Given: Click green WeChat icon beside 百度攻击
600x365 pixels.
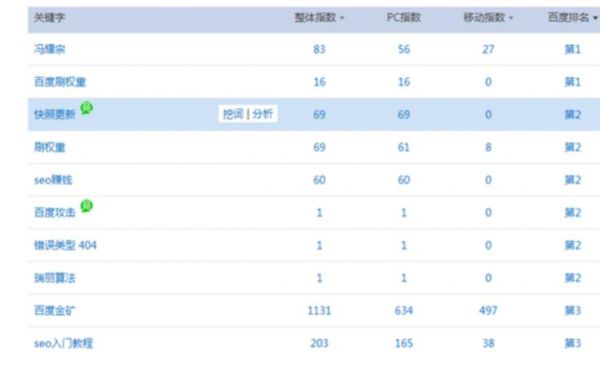Looking at the screenshot, I should (x=87, y=206).
